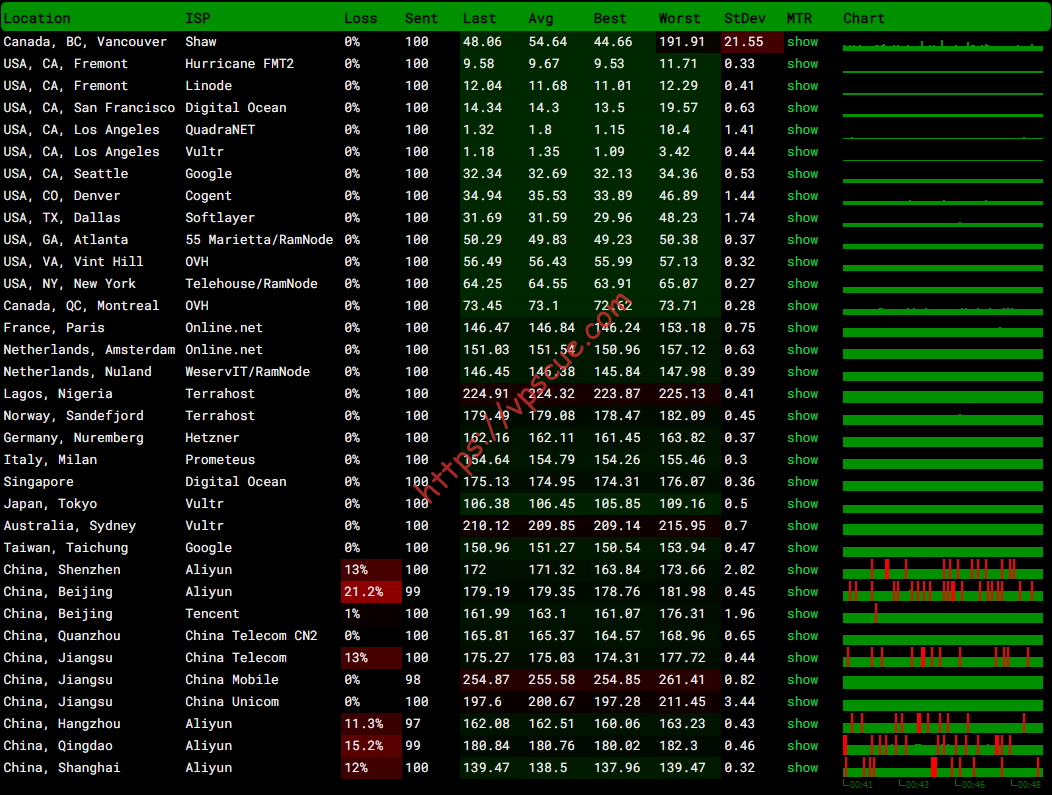Click the ISP column header
Viewport: 1052px width, 795px height.
[198, 19]
